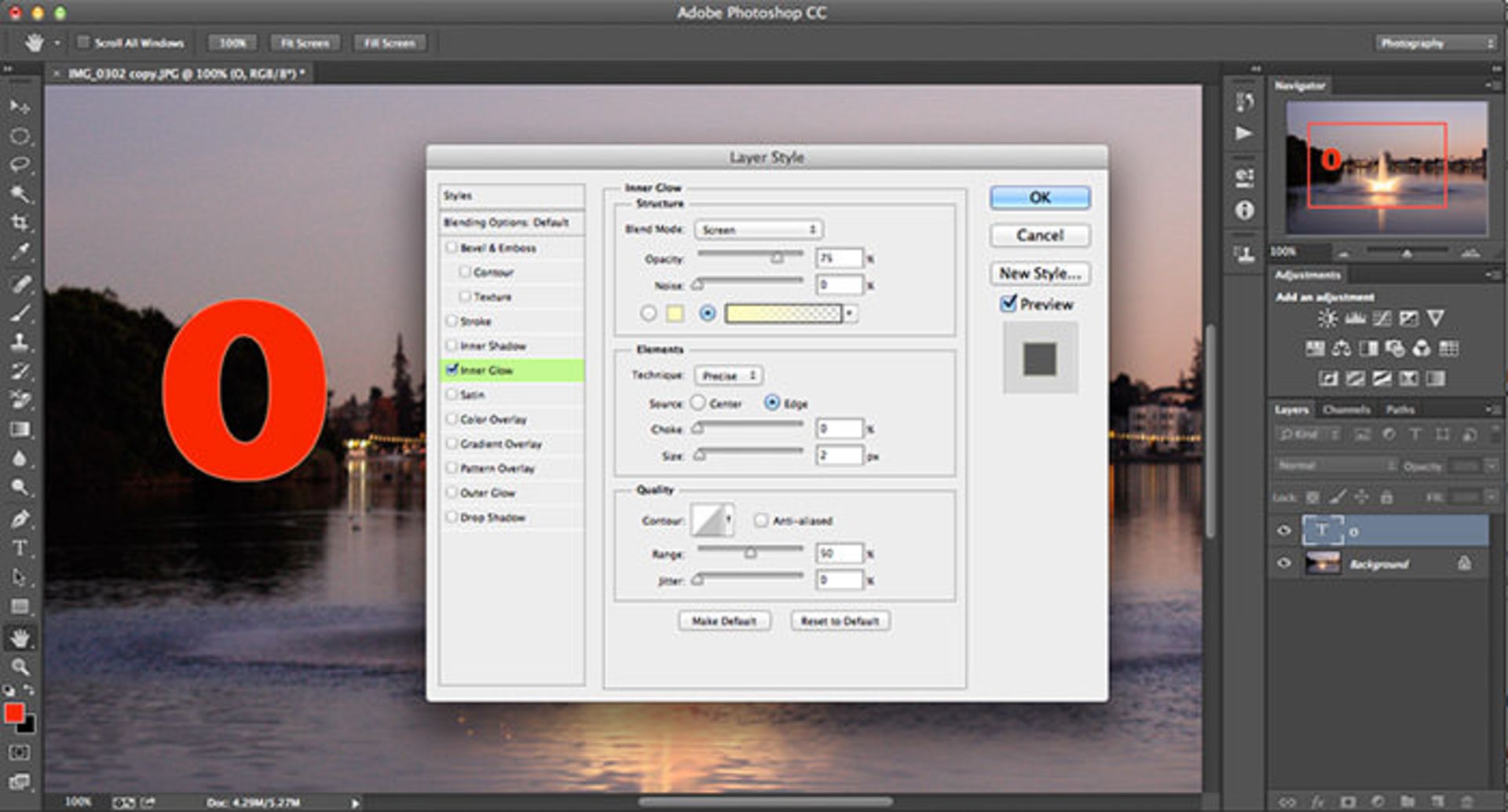Image resolution: width=1508 pixels, height=812 pixels.
Task: Open the Stroke style settings
Action: (475, 321)
